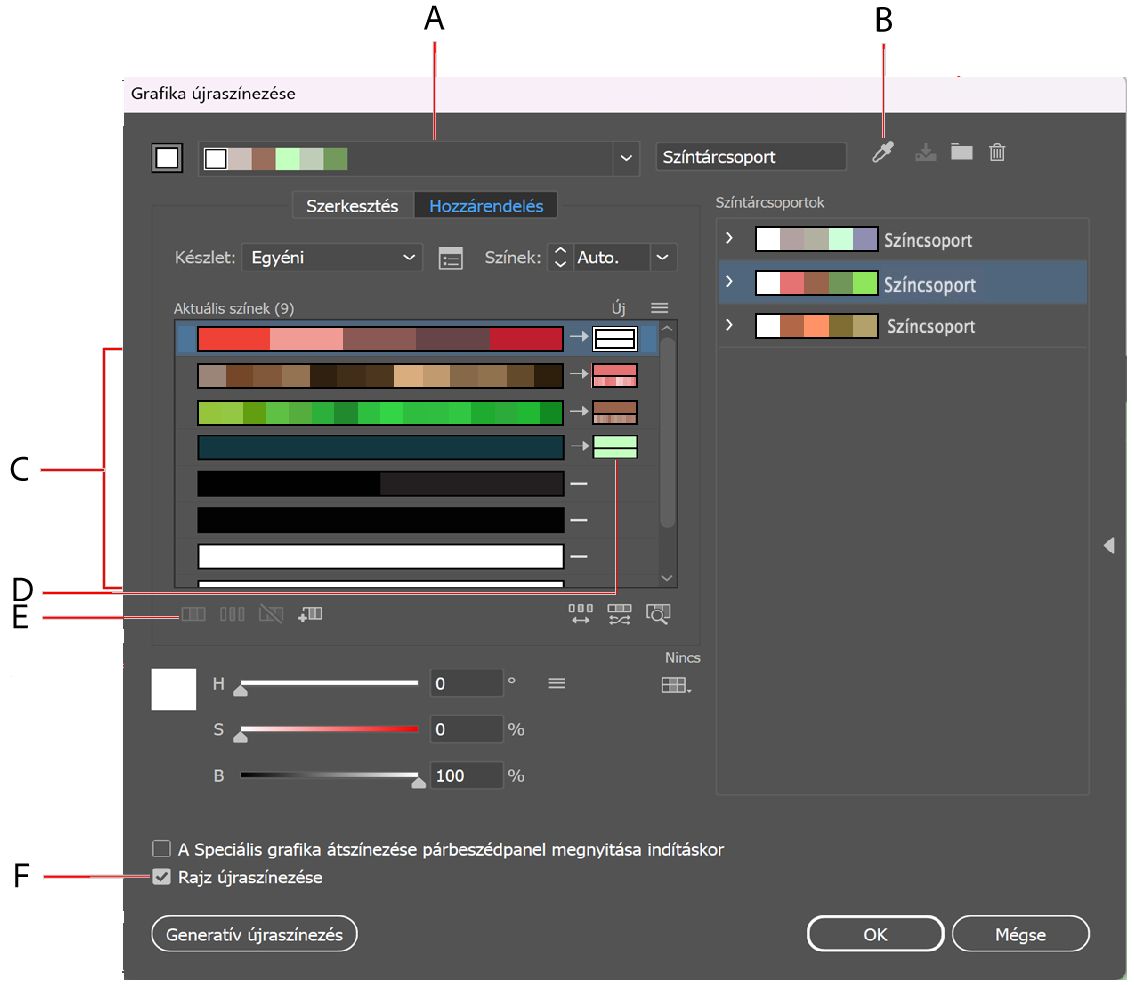Toggle the green row's mapping arrow
1134x985 pixels.
579,411
